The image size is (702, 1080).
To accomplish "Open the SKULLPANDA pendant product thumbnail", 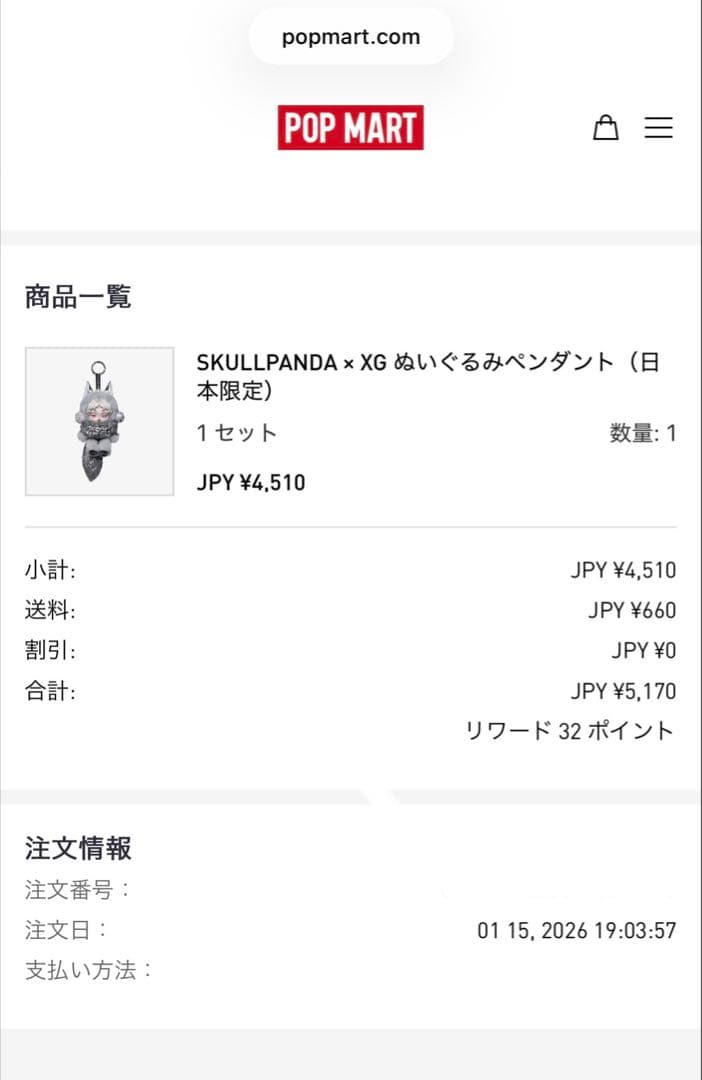I will [x=97, y=420].
